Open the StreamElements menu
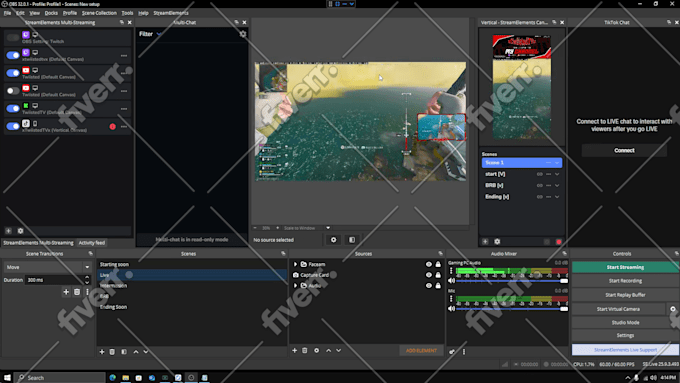 171,13
